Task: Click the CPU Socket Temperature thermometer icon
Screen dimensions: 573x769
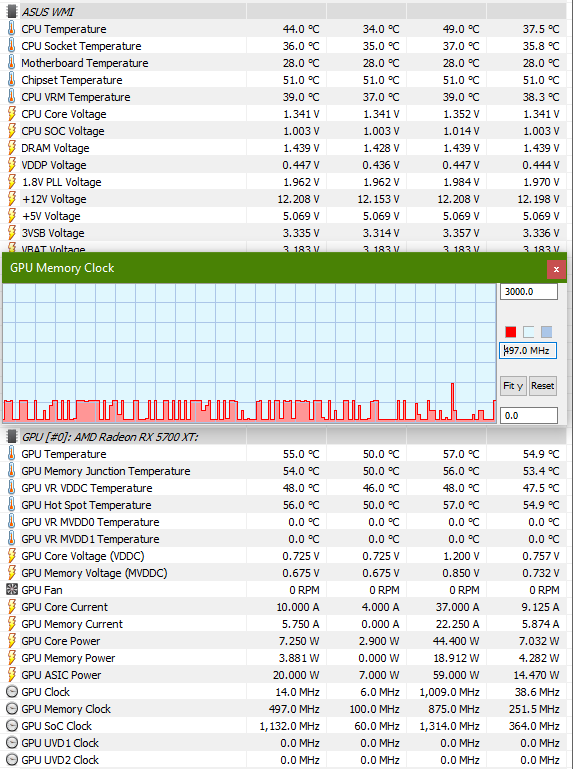Action: [12, 46]
